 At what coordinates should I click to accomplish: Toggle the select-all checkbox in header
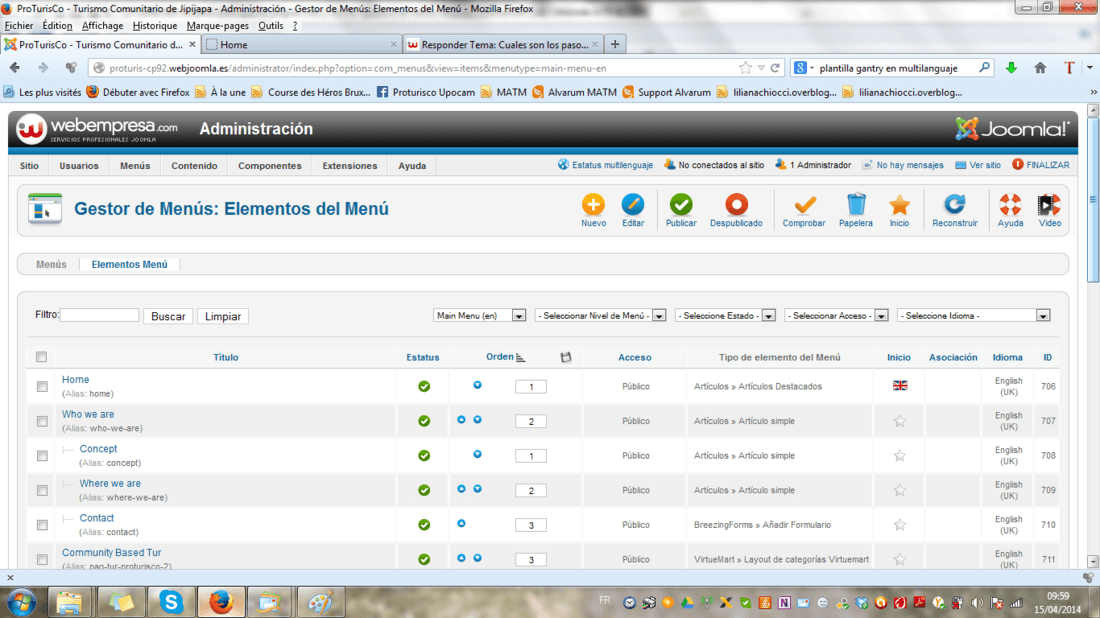click(41, 357)
